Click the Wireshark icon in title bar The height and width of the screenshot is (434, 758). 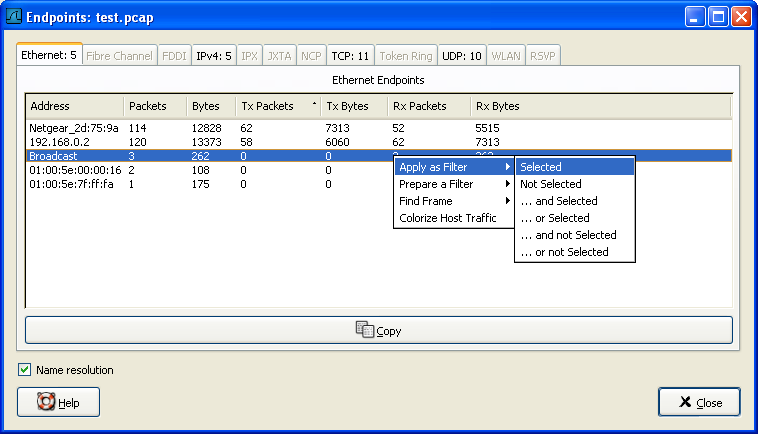[15, 17]
